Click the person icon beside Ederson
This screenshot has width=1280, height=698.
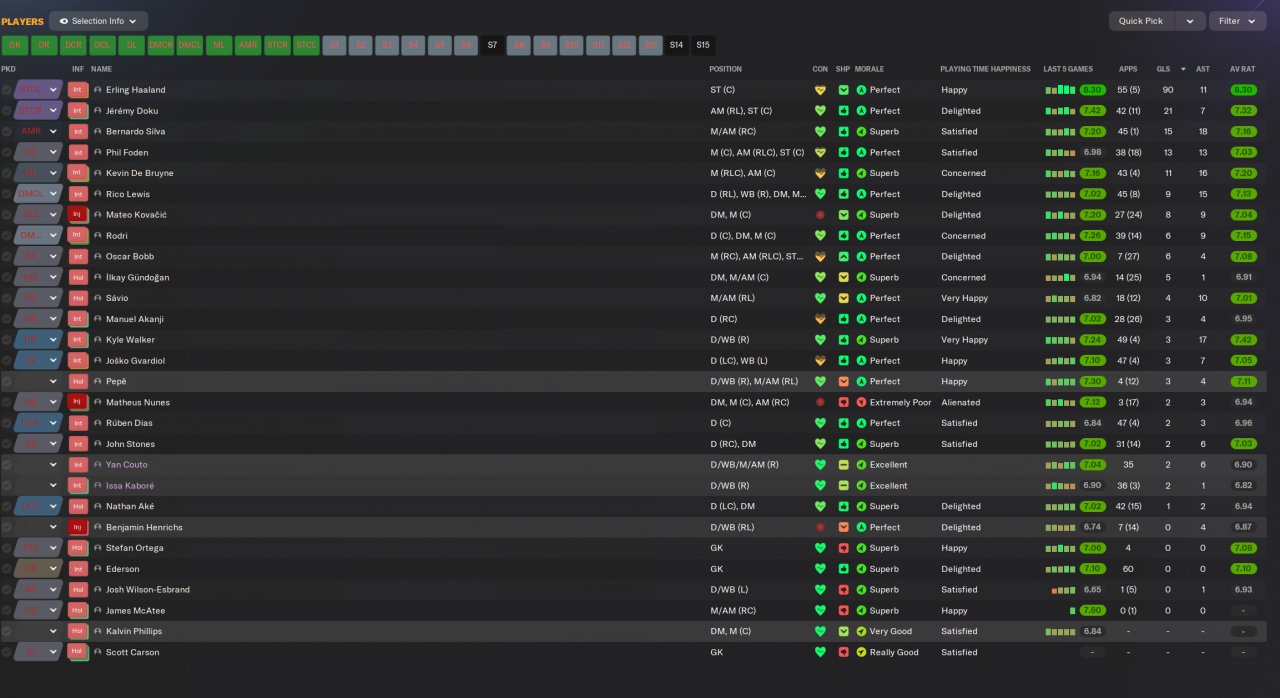(98, 569)
